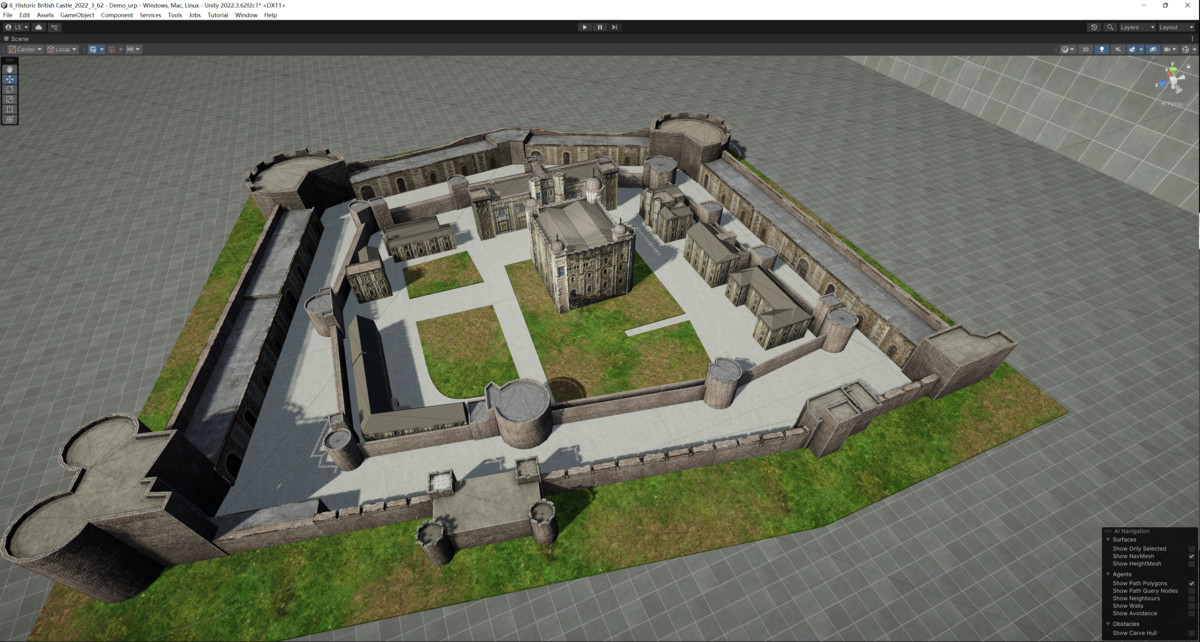
Task: Toggle scene audio speaker icon
Action: tap(1118, 49)
